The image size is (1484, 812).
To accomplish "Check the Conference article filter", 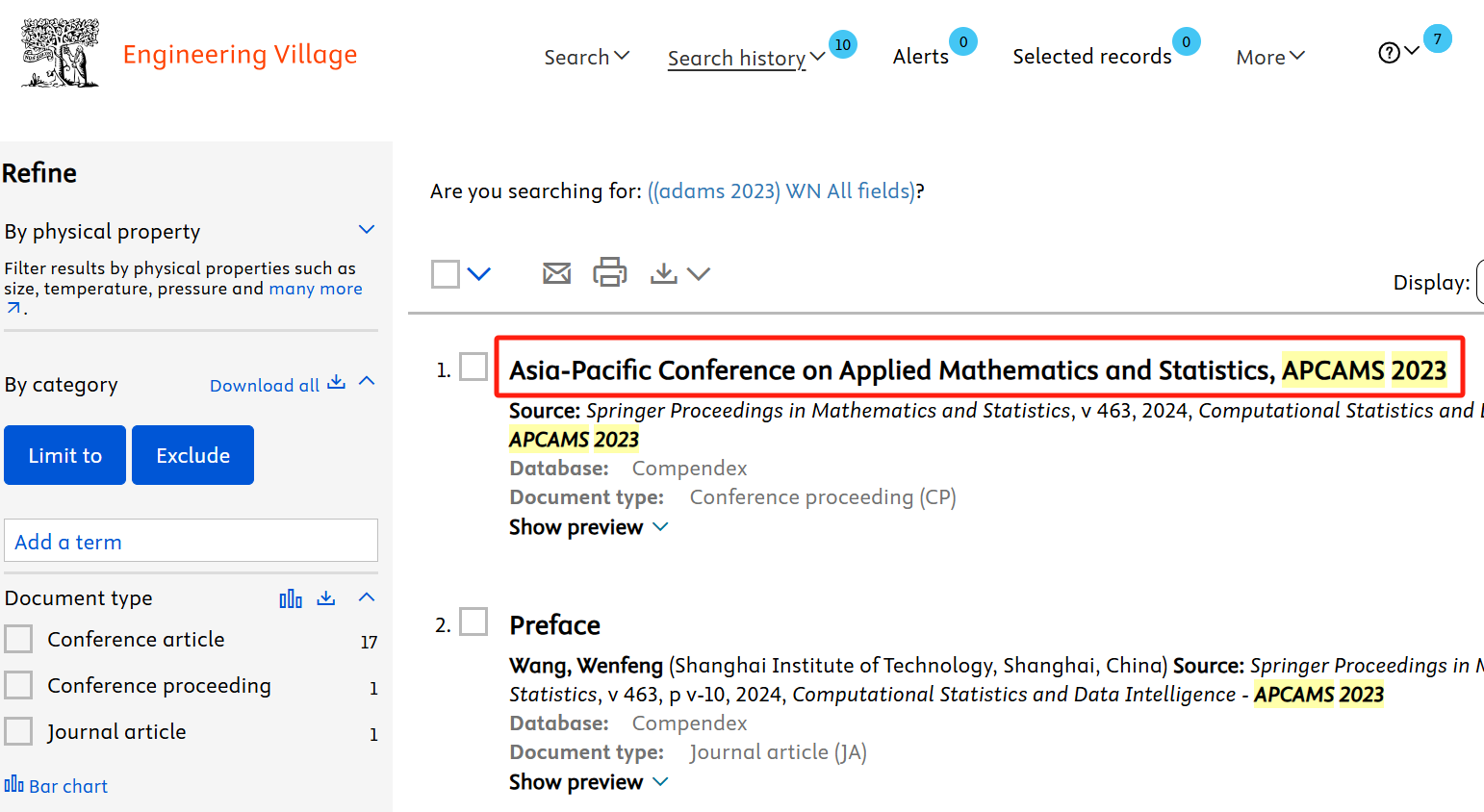I will tap(18, 639).
